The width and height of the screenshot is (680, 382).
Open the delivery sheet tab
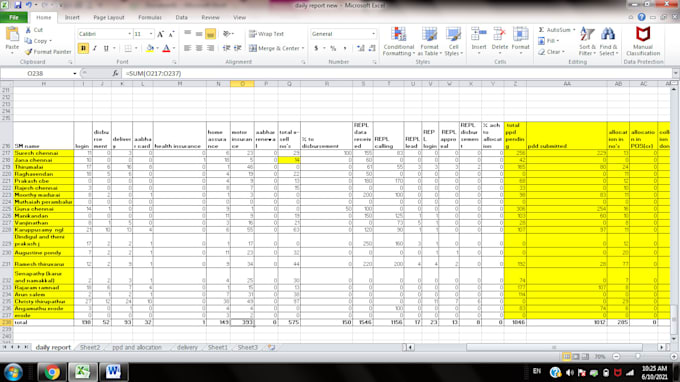click(187, 347)
